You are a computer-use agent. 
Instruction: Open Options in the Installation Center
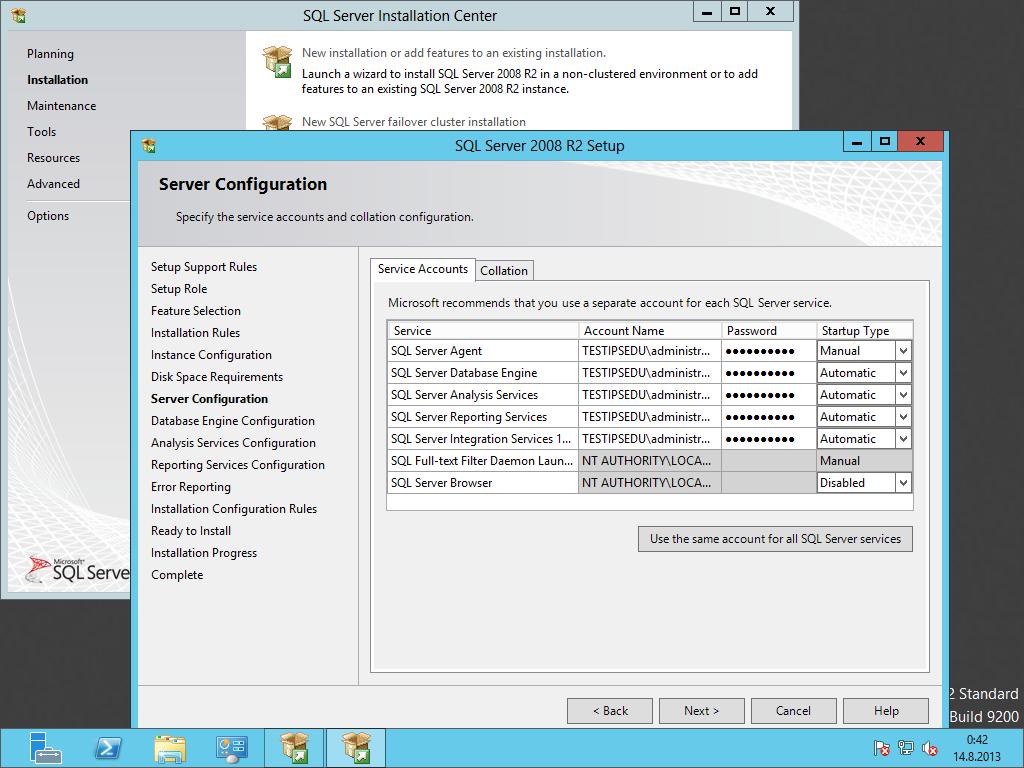pos(48,216)
